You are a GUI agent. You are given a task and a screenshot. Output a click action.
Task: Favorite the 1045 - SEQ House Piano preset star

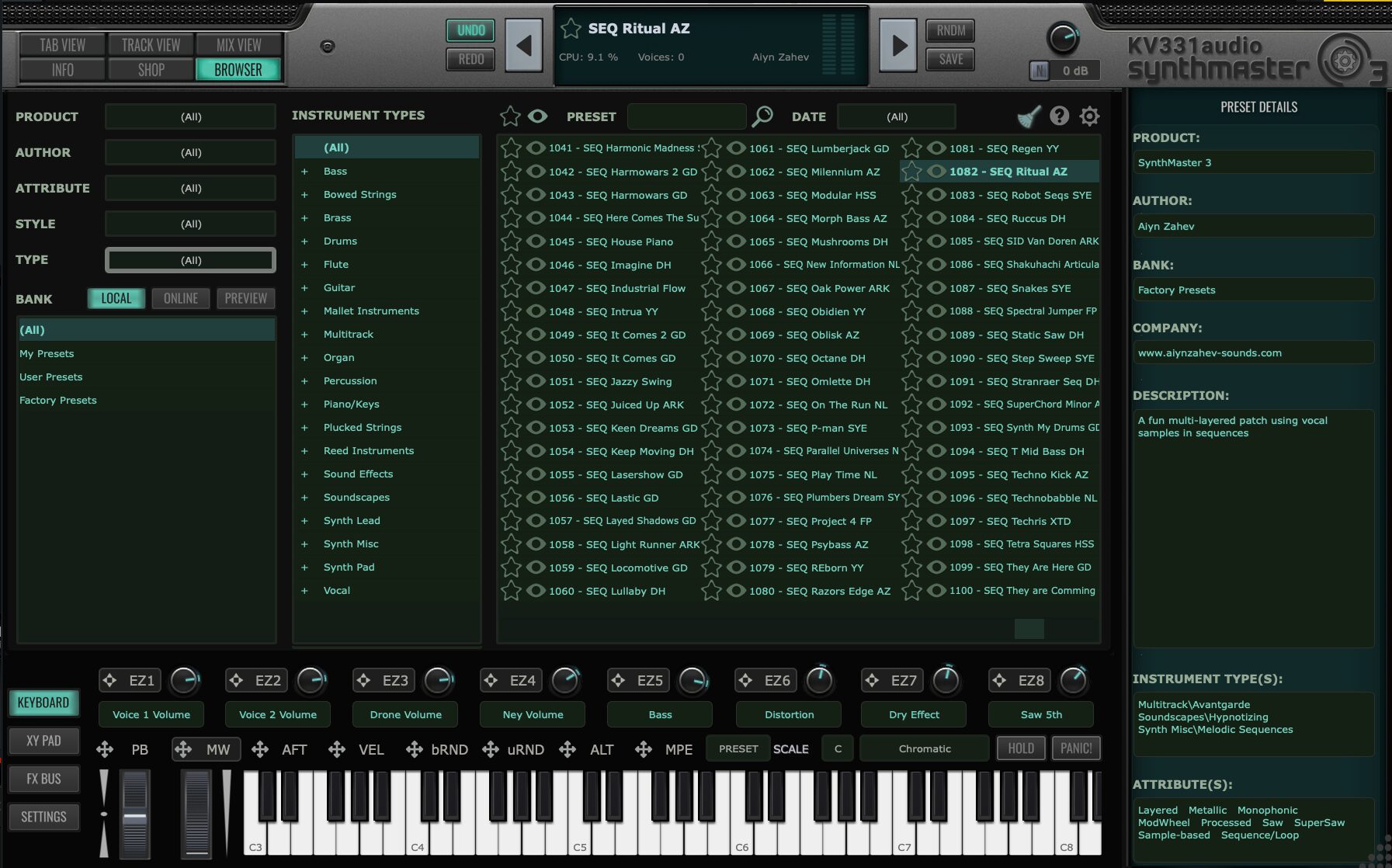tap(511, 241)
